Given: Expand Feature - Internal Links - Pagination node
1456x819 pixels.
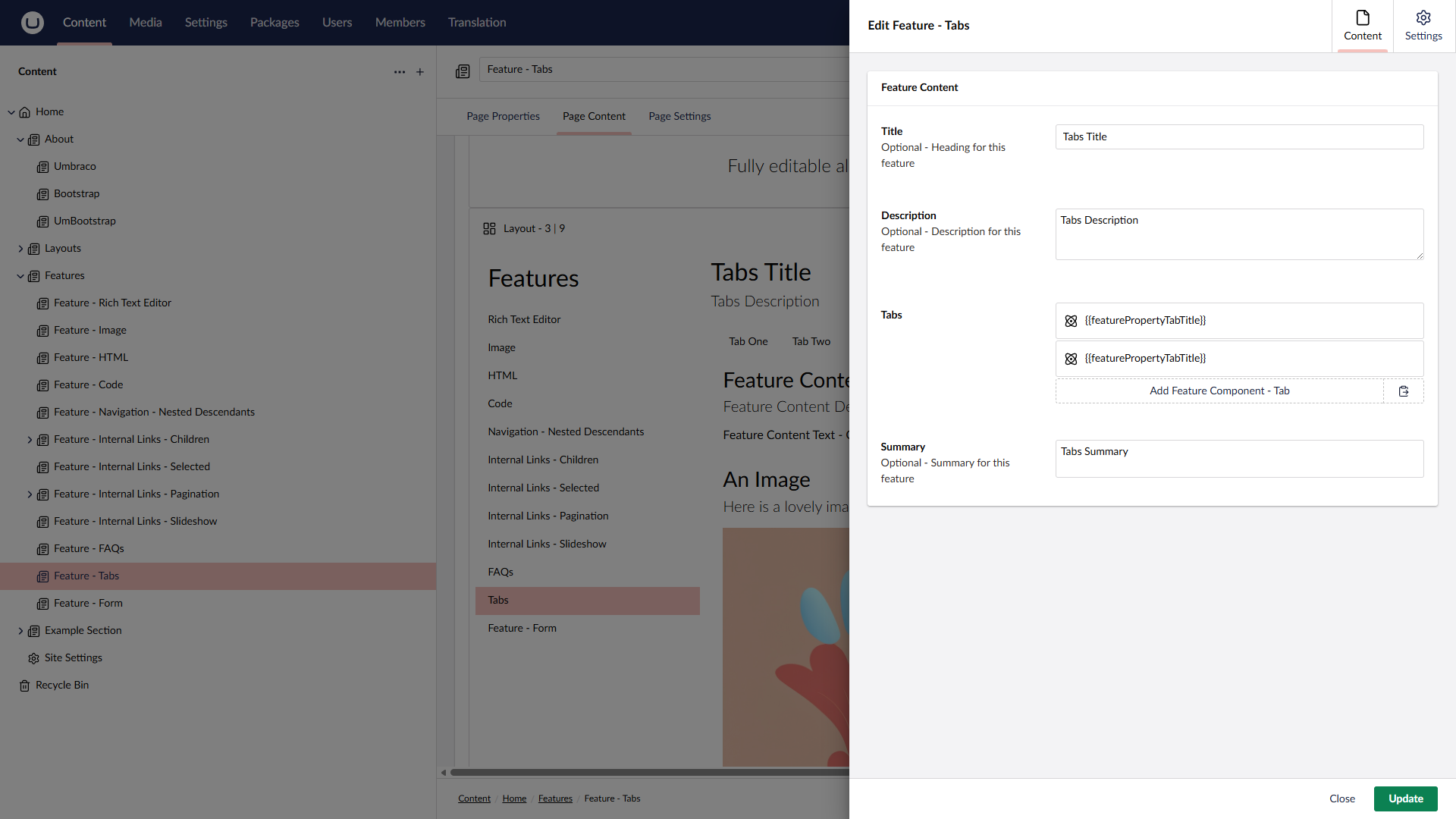Looking at the screenshot, I should click(30, 494).
